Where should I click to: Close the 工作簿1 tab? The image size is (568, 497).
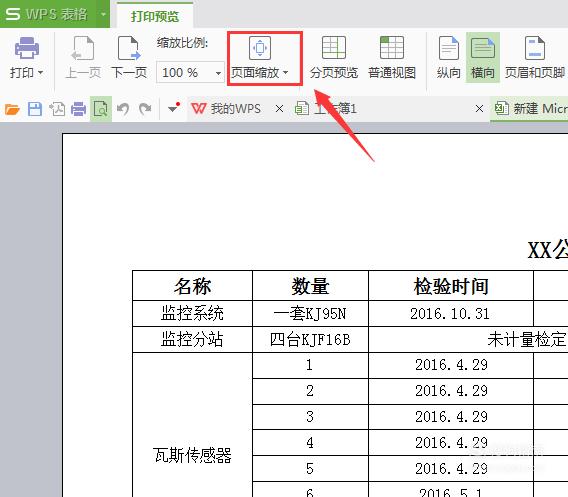pos(479,109)
